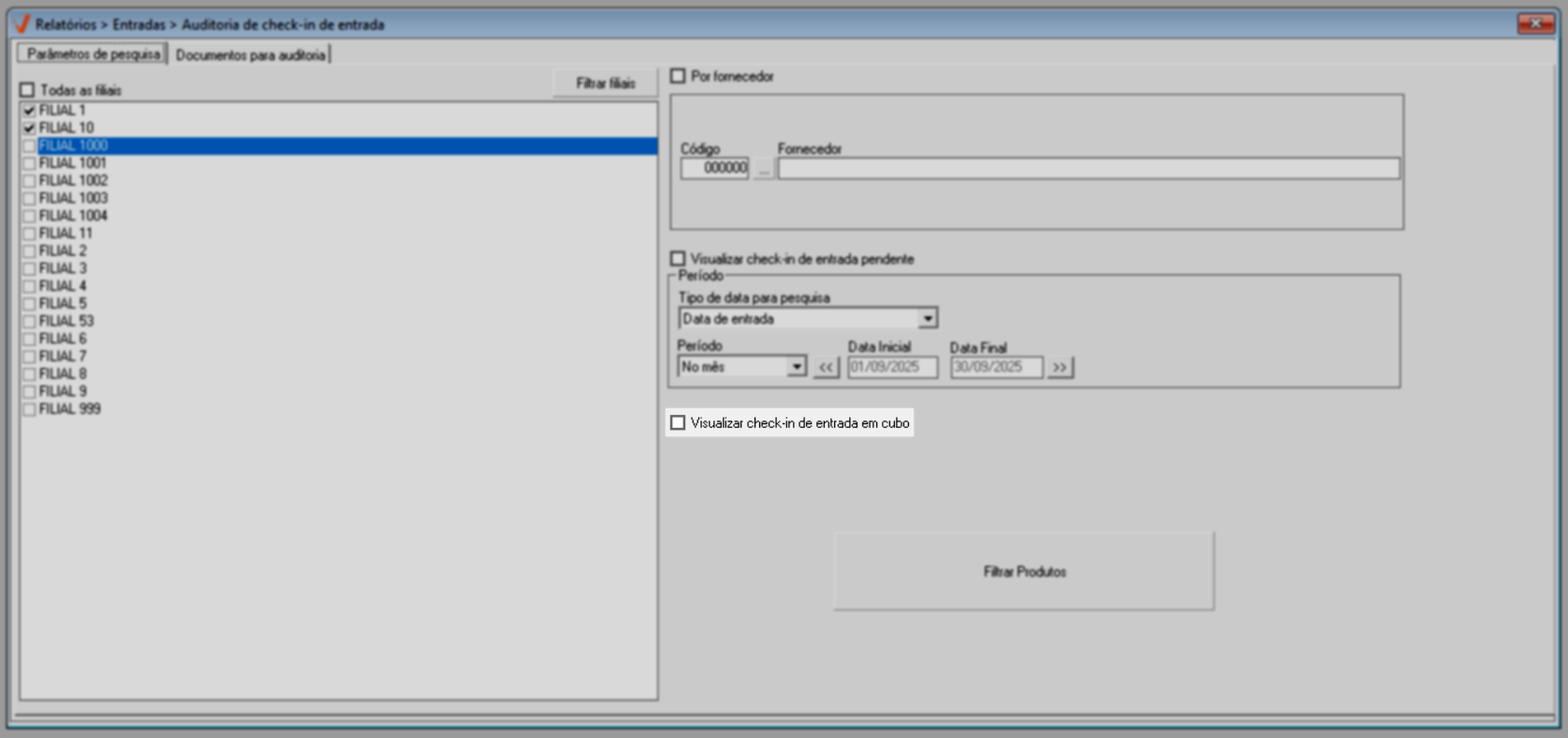This screenshot has height=738, width=1568.
Task: Tick the FILIAL 1001 checkbox
Action: [x=29, y=163]
